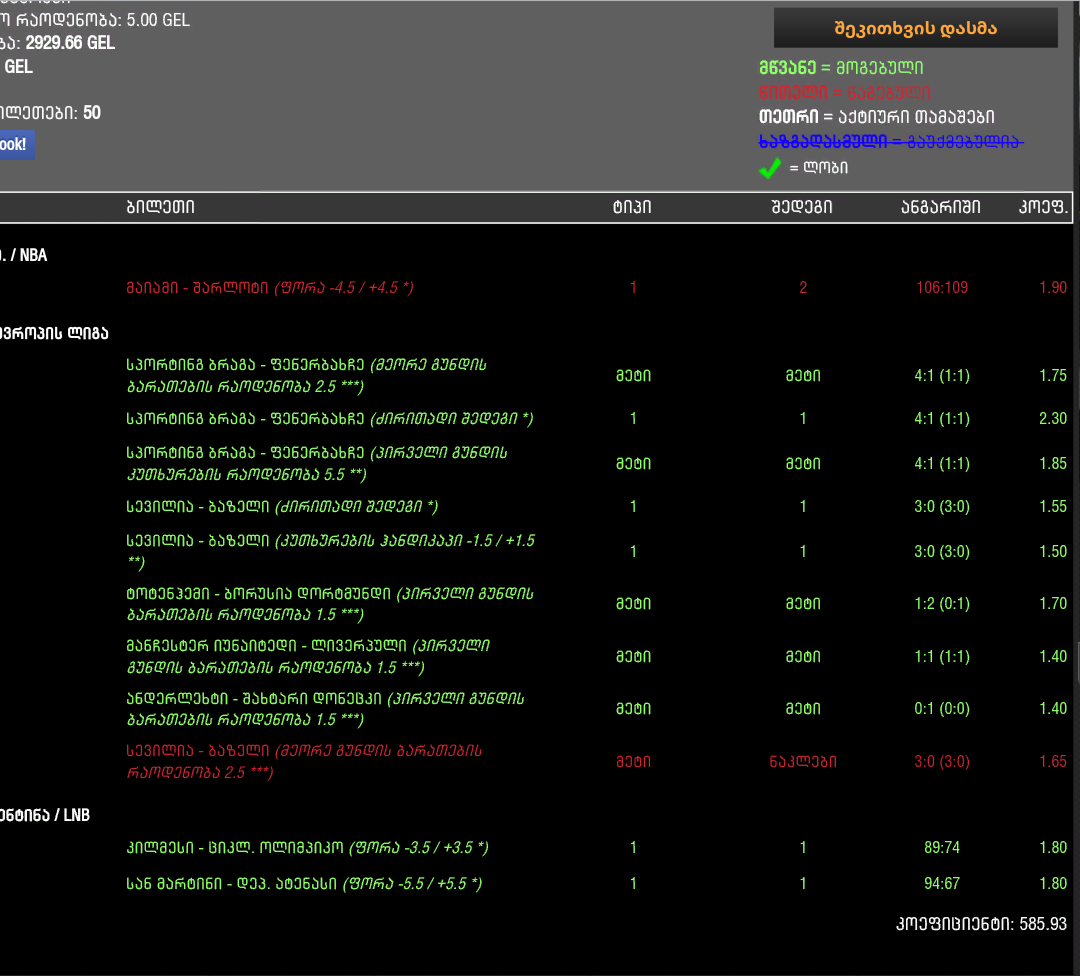Image resolution: width=1080 pixels, height=976 pixels.
Task: Select the სან მარტინი - დეპ. ატენასი bet
Action: [x=304, y=884]
